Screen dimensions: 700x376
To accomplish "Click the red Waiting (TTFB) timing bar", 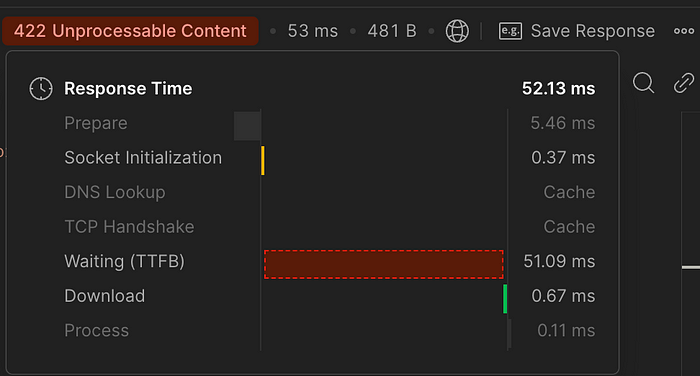I will coord(383,264).
